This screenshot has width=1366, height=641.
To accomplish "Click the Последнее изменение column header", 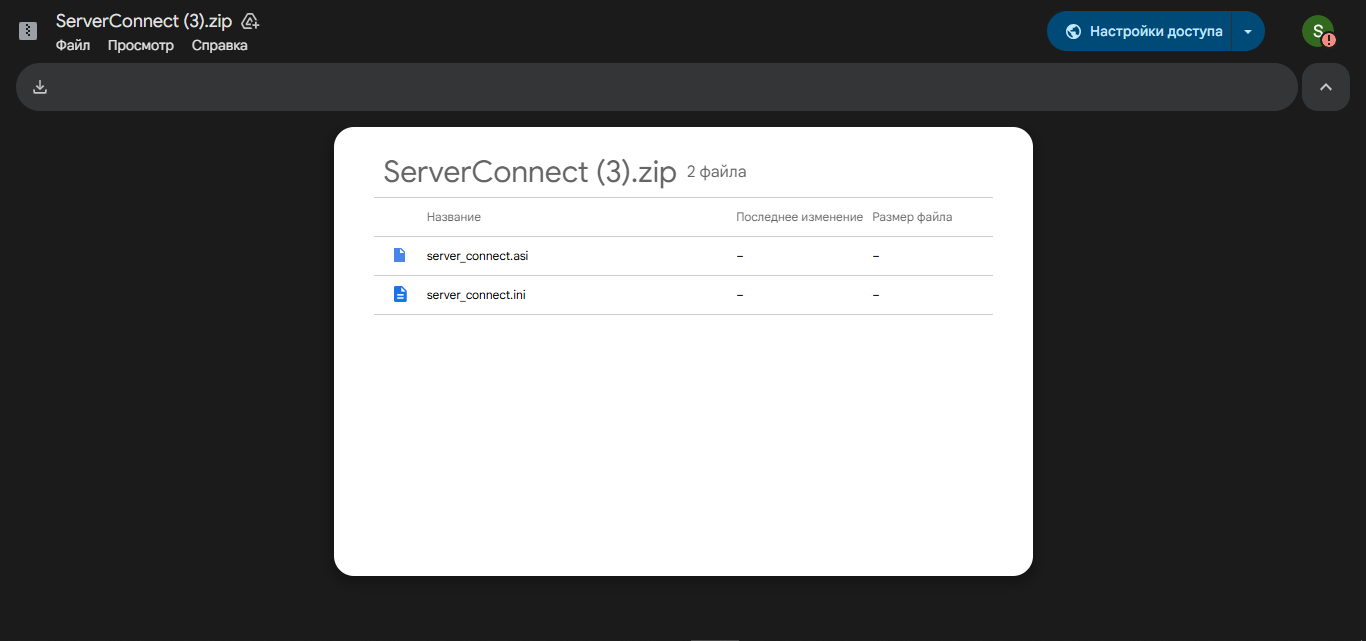I will (x=799, y=217).
